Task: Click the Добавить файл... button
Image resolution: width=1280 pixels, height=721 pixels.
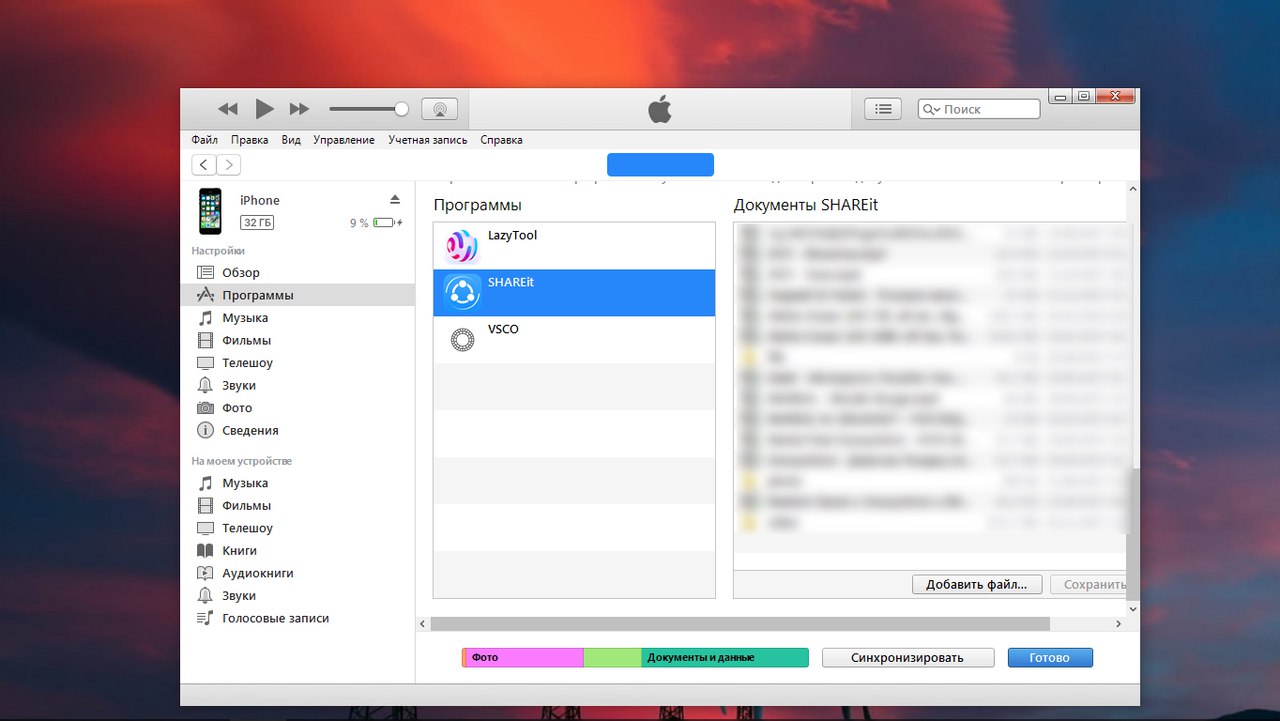Action: pos(977,584)
